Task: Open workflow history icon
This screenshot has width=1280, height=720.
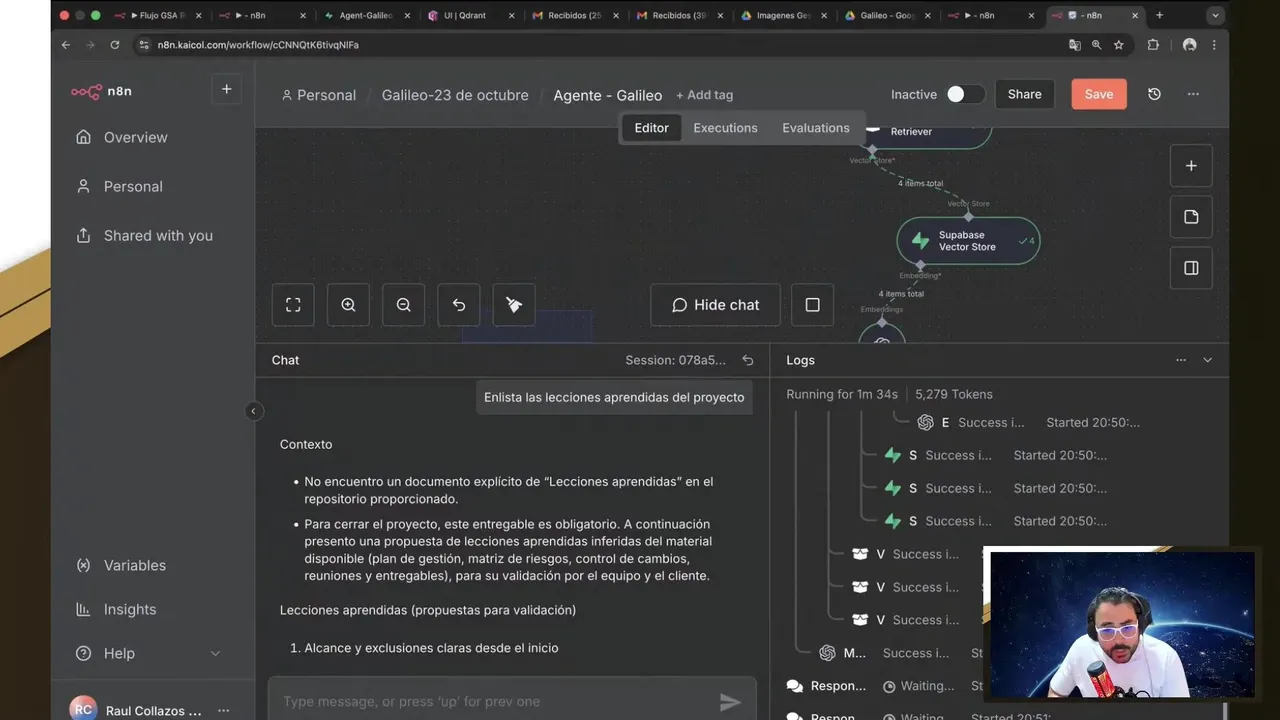Action: [x=1154, y=94]
